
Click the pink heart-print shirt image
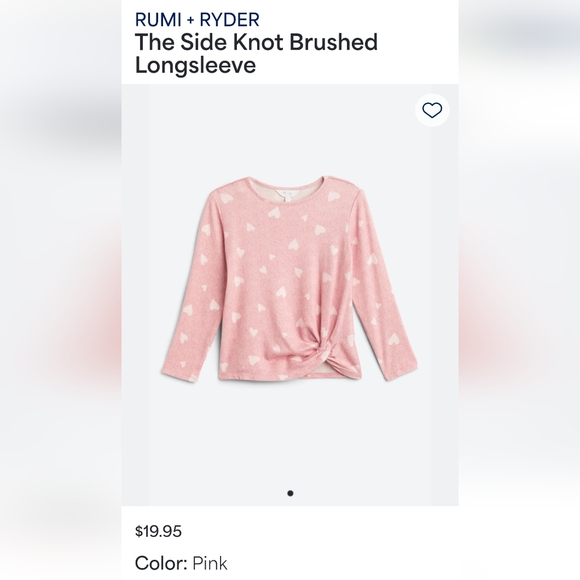click(x=290, y=279)
